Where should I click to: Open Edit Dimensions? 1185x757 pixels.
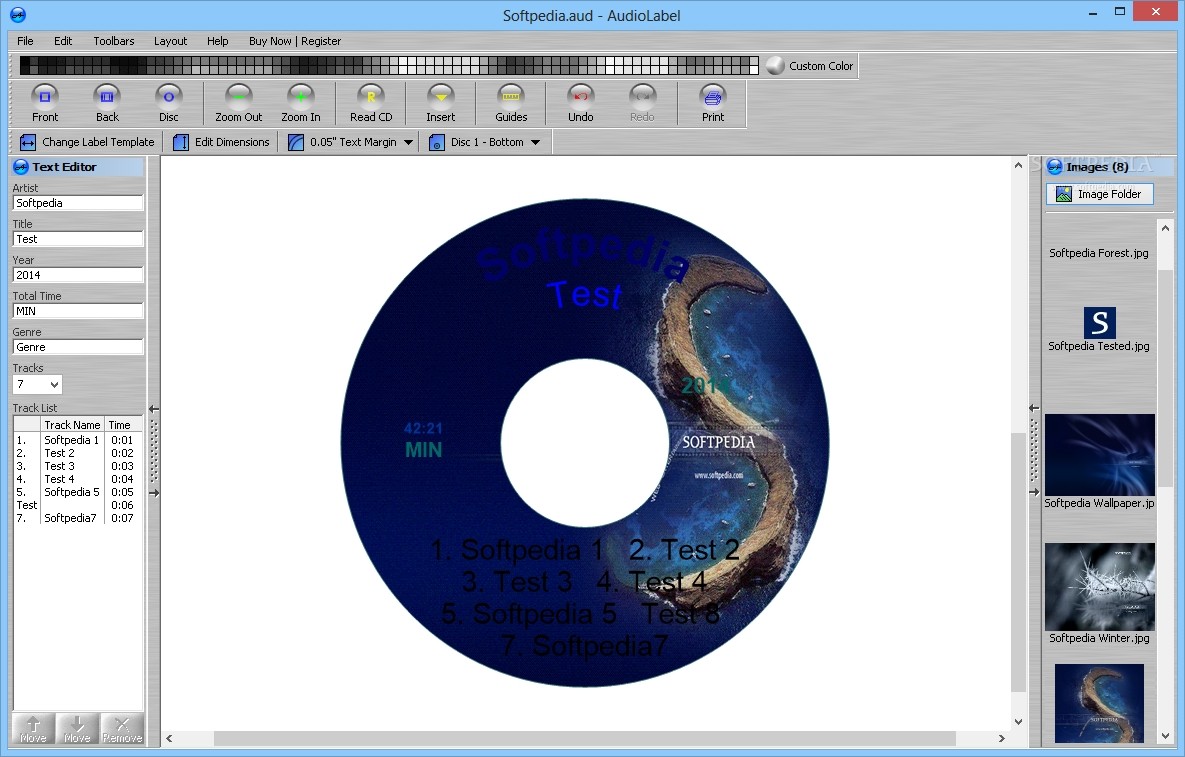[221, 142]
